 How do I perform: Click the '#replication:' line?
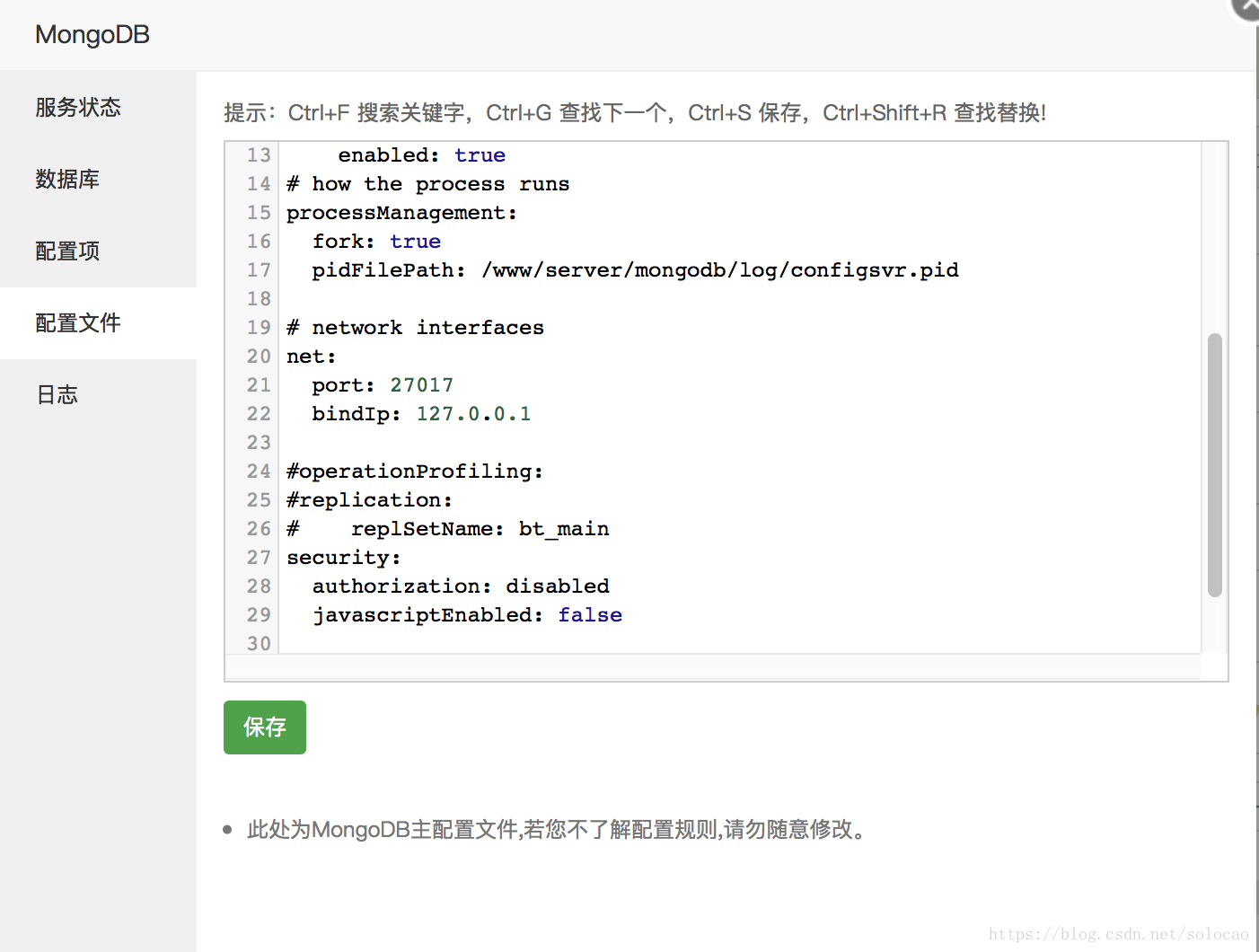(x=369, y=500)
